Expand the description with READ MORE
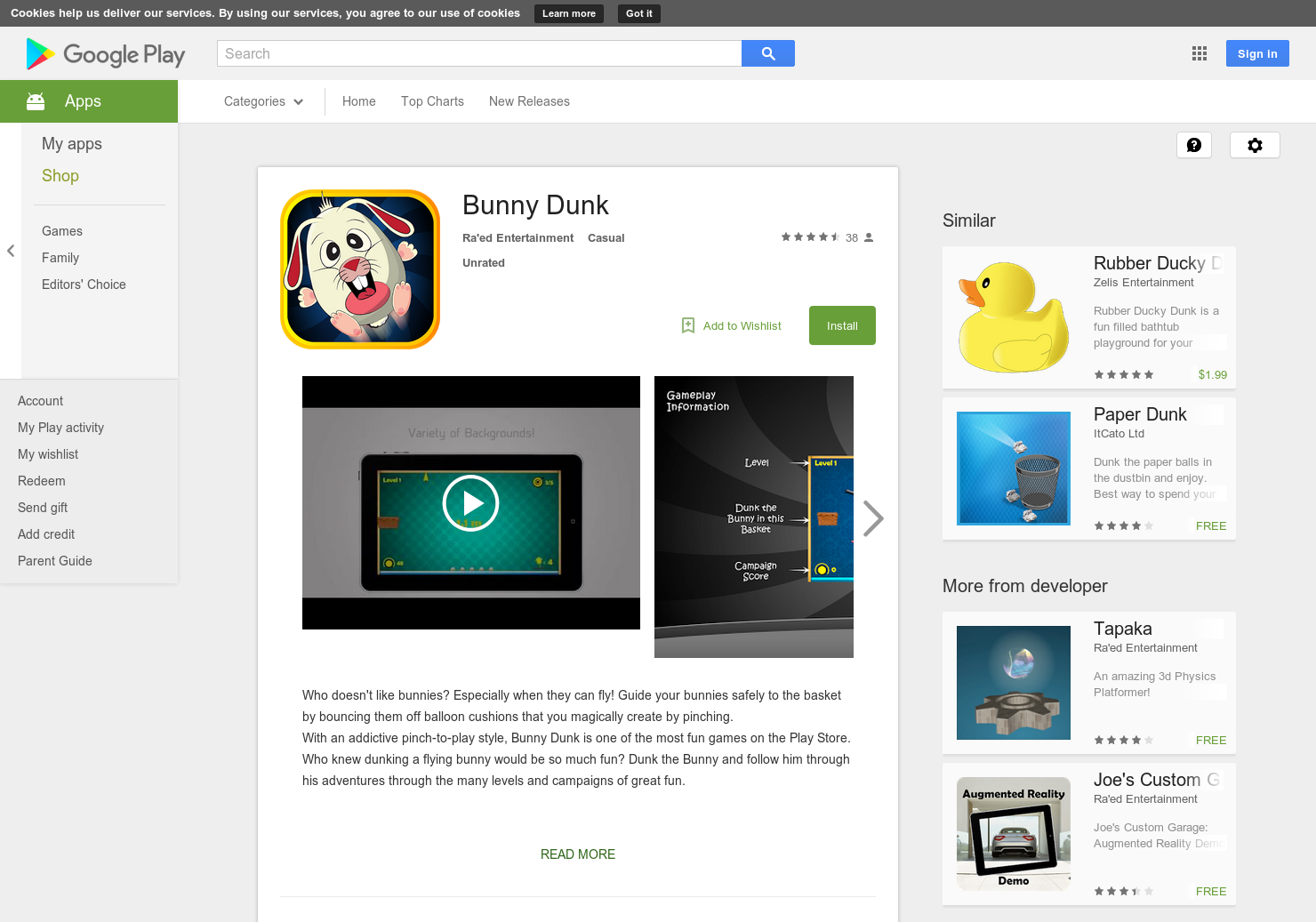Viewport: 1316px width, 922px height. 577,854
